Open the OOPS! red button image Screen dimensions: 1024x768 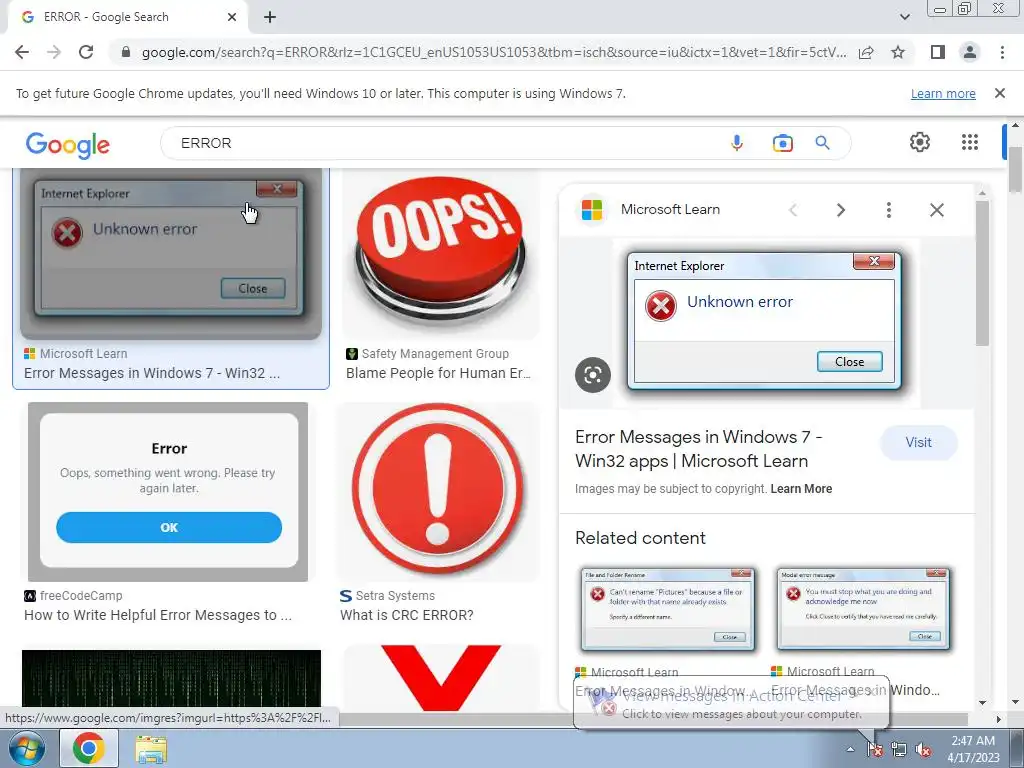click(441, 254)
